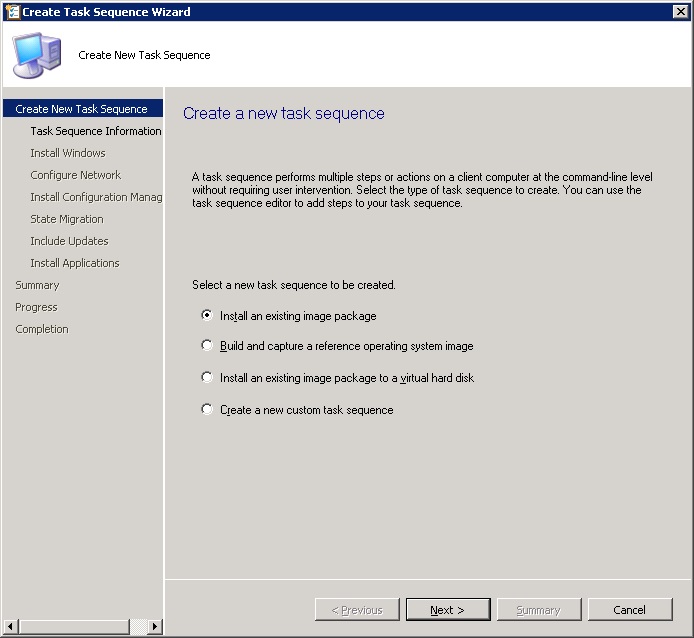Select State Migration in the navigation list
Viewport: 694px width, 638px height.
[x=66, y=219]
